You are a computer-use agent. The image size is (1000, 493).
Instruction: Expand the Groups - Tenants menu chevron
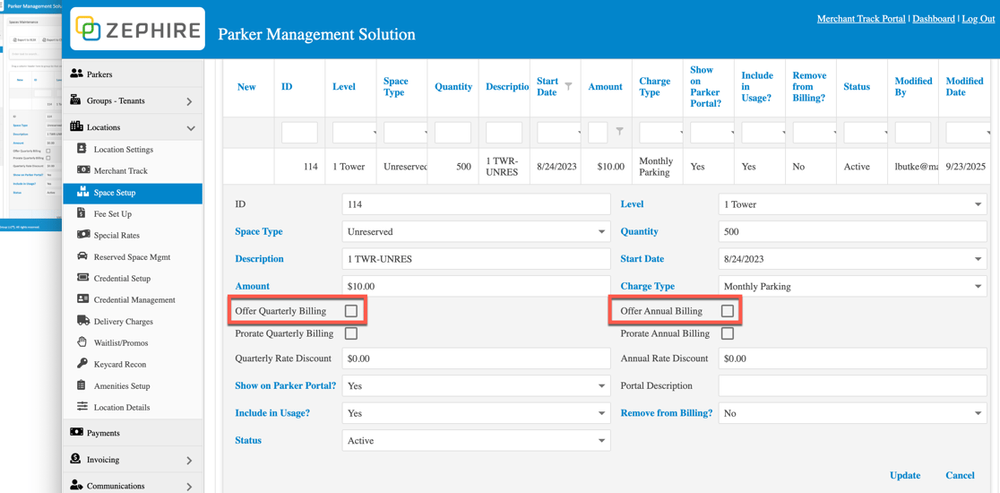(189, 101)
